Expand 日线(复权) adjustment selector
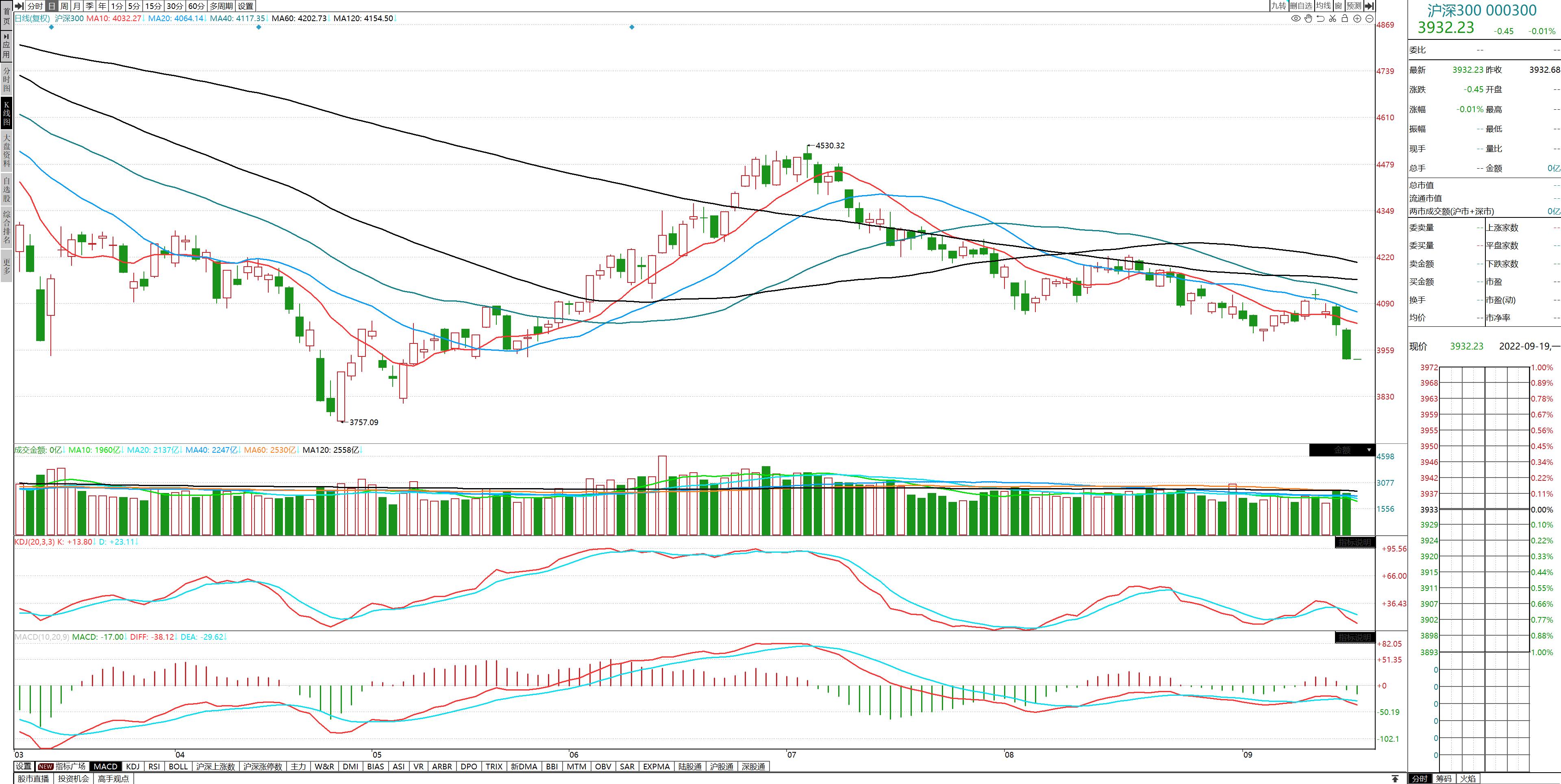The height and width of the screenshot is (784, 1561). [x=32, y=19]
